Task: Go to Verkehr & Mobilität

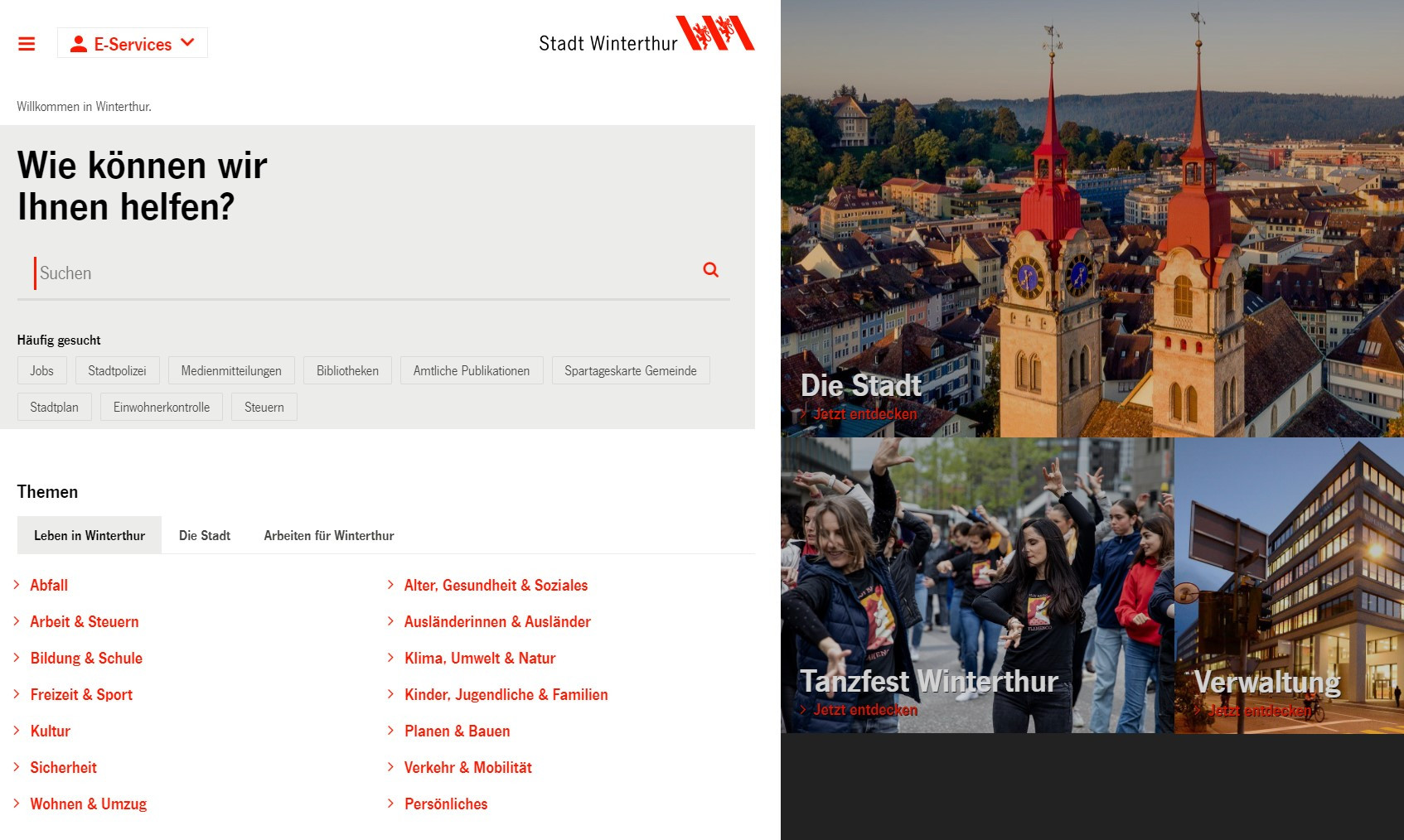Action: click(468, 768)
